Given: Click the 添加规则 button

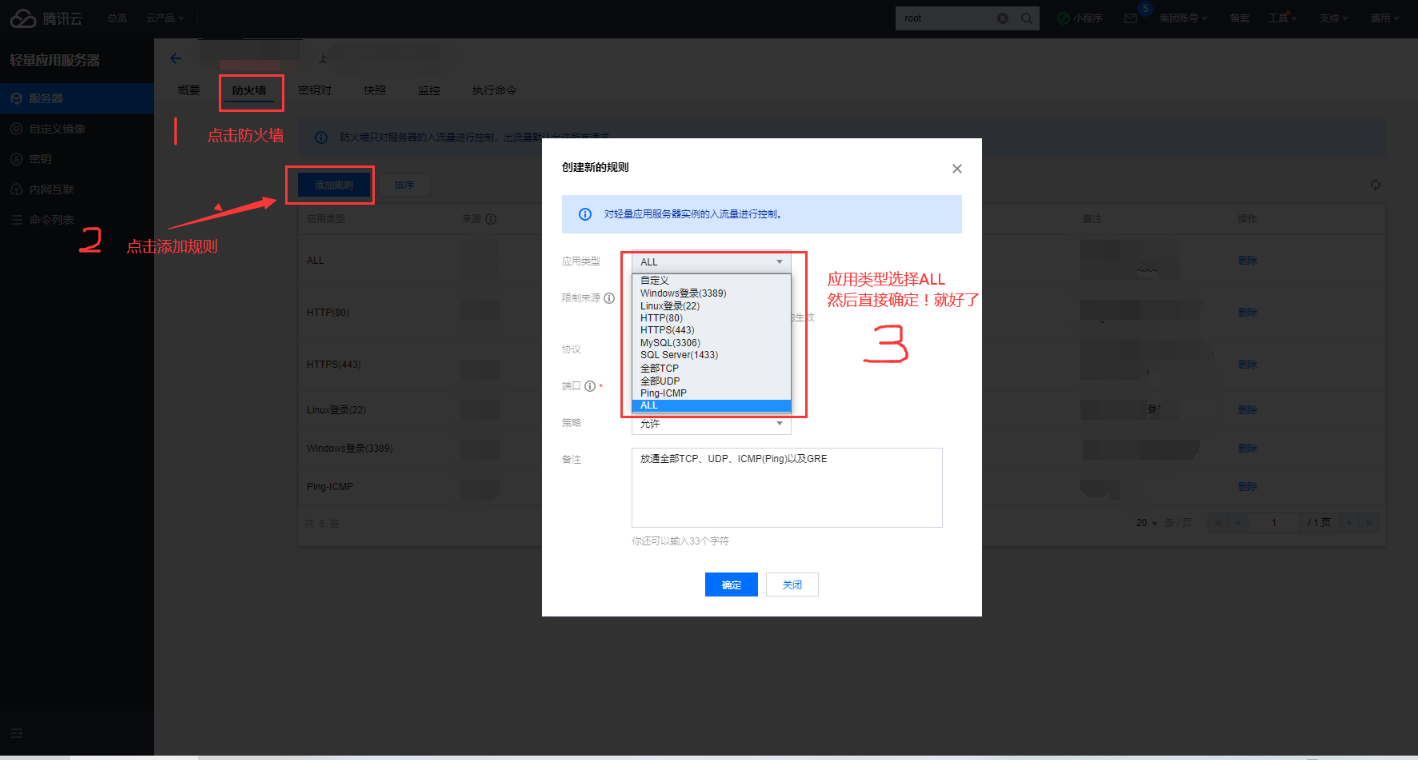Looking at the screenshot, I should [x=333, y=185].
